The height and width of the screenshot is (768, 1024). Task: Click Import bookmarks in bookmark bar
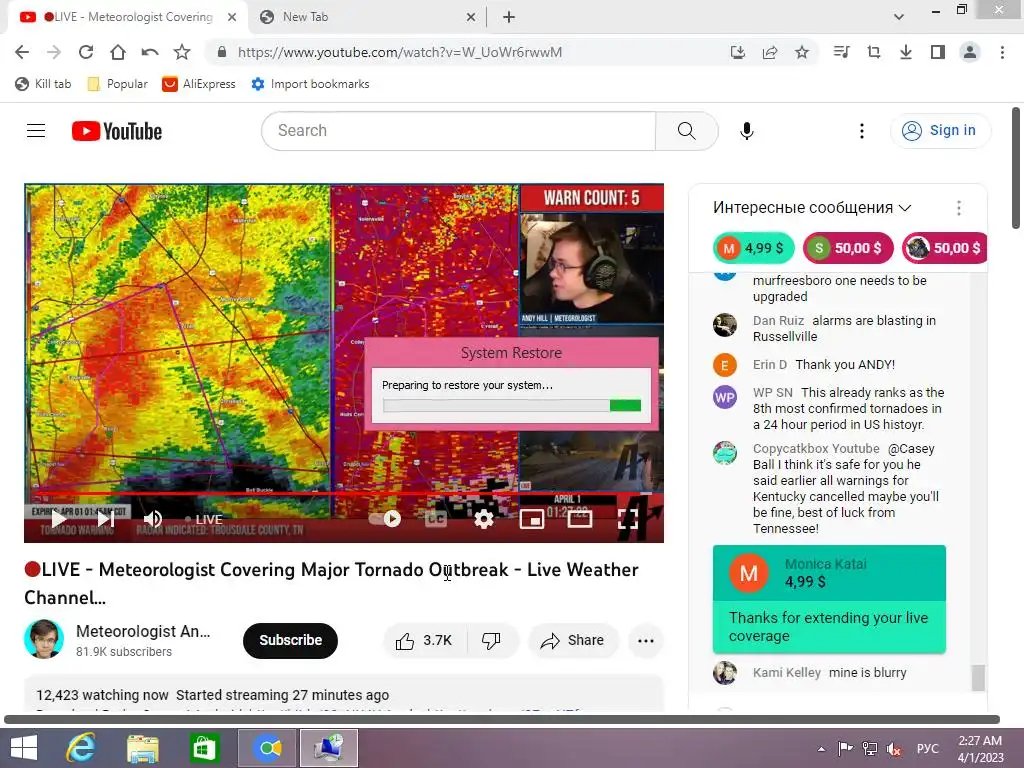click(311, 84)
